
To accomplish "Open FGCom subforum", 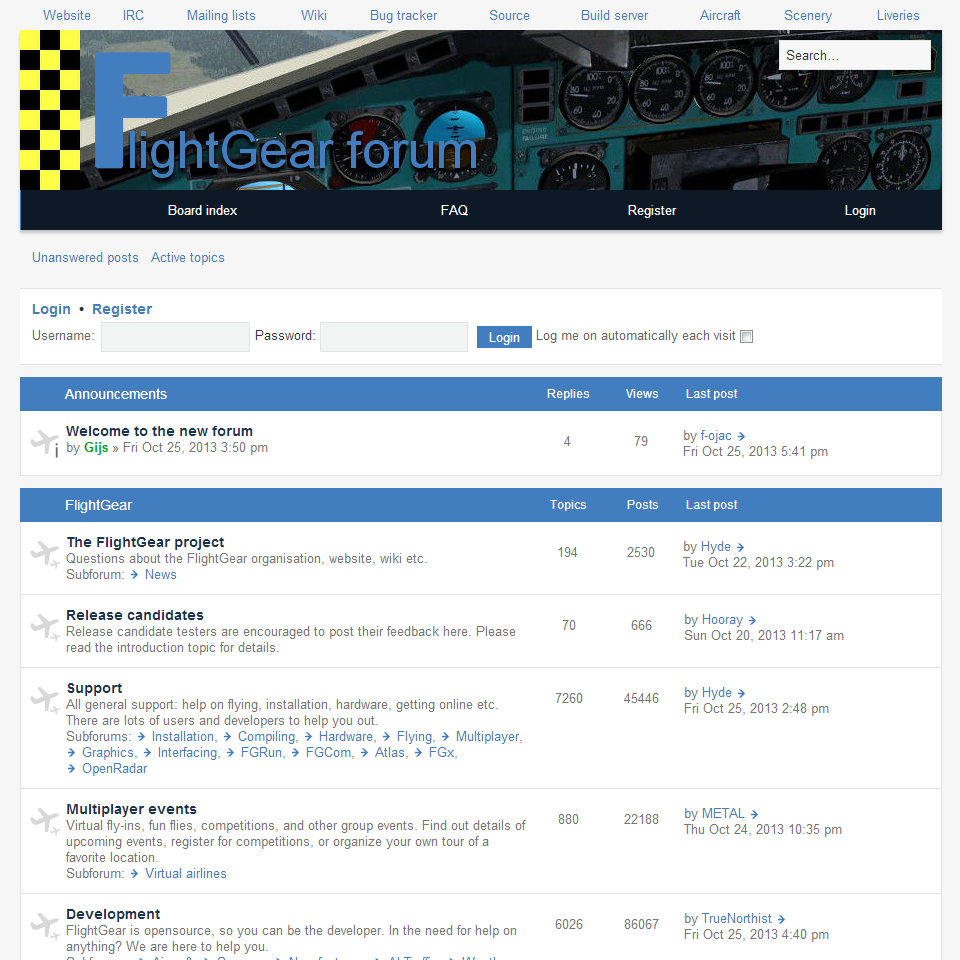I will coord(329,752).
